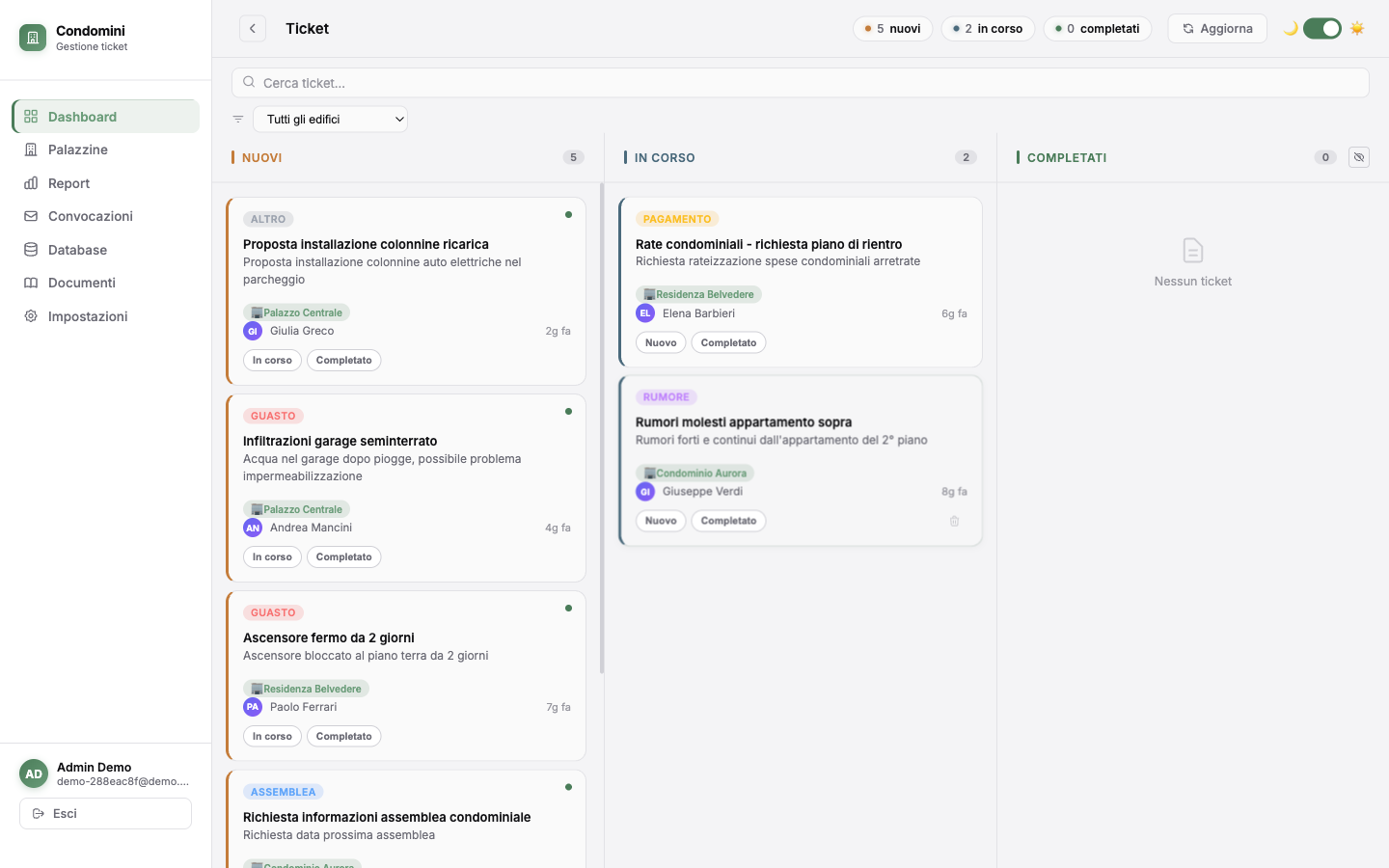This screenshot has height=868, width=1389.
Task: Click Andrea Mancini avatar badge
Action: tap(253, 528)
